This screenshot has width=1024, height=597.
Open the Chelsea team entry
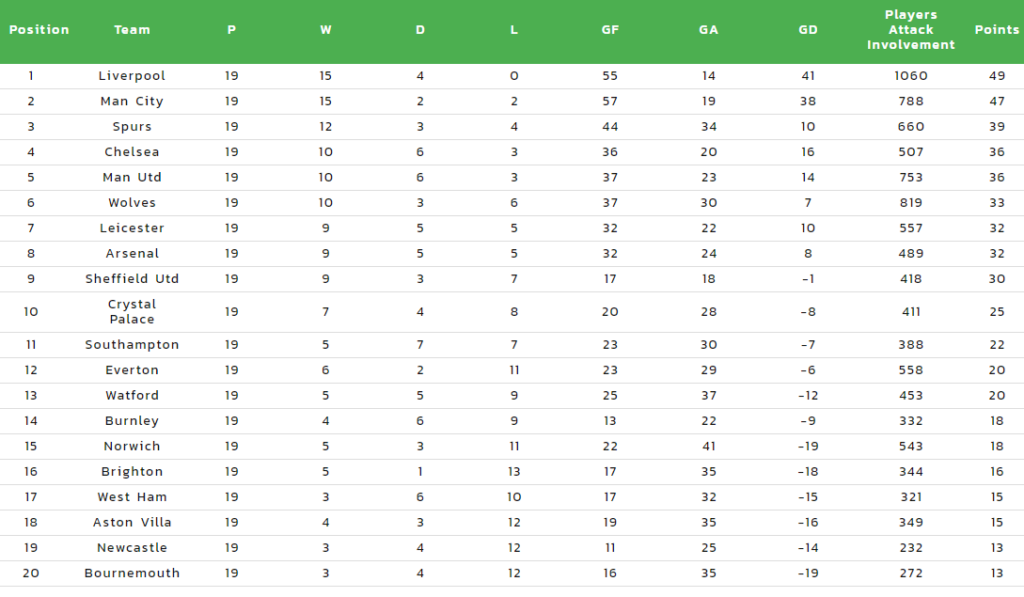(x=132, y=152)
